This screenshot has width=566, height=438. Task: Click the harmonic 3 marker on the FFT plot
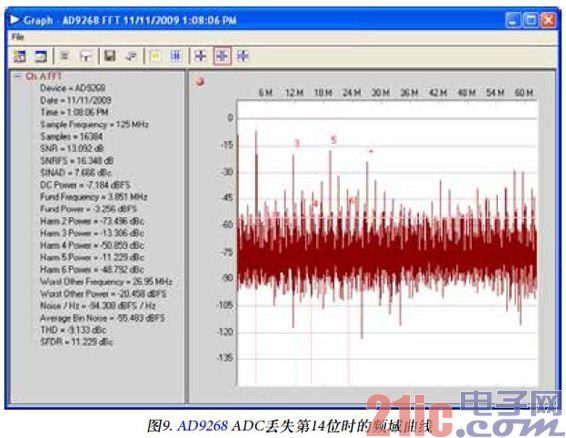click(x=297, y=143)
